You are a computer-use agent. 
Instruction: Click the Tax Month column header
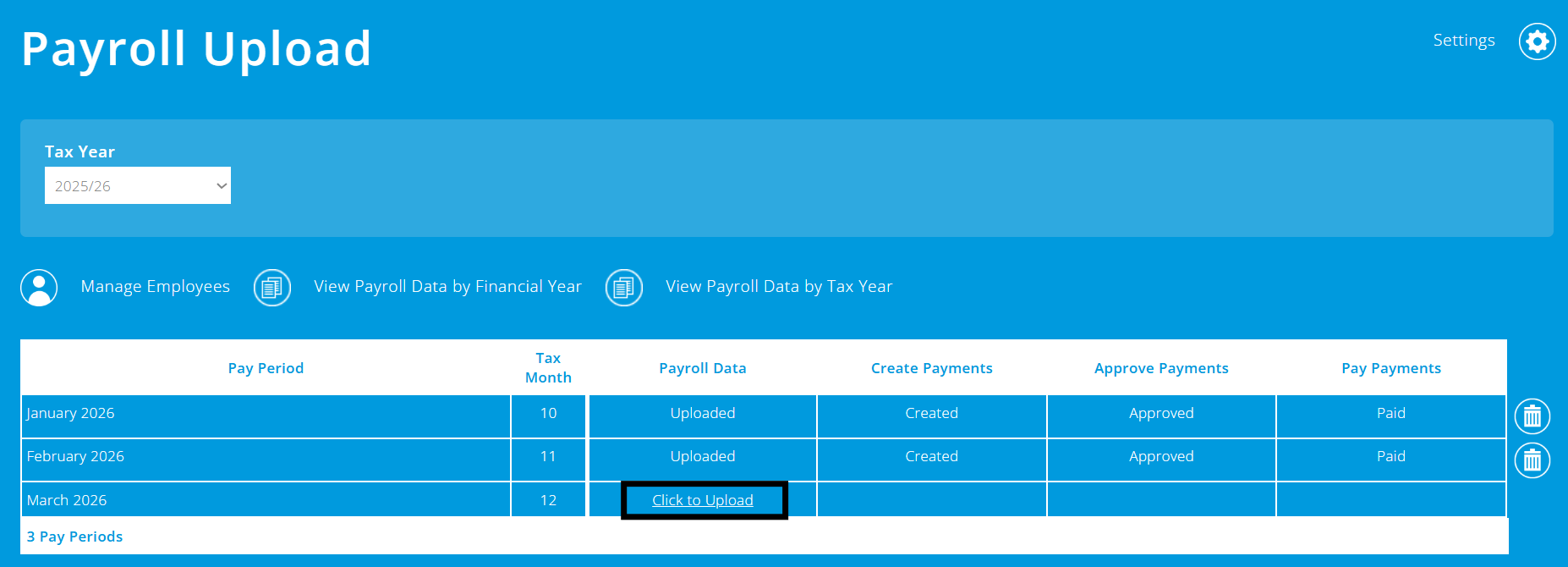548,368
